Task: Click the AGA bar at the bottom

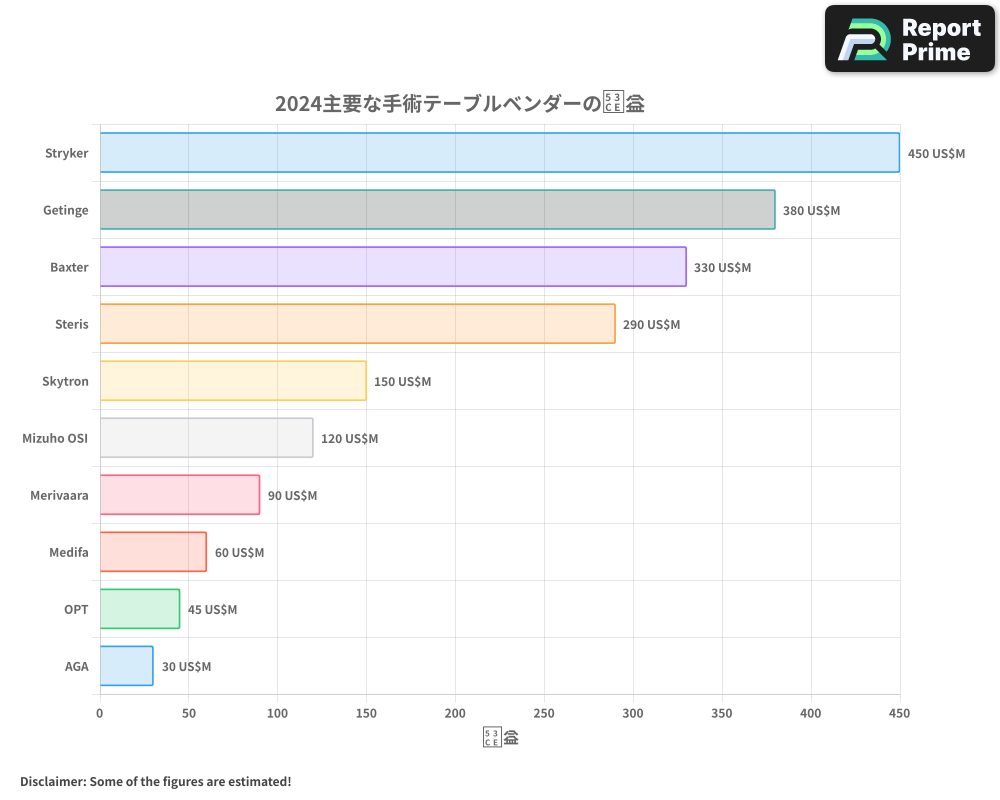Action: tap(125, 666)
